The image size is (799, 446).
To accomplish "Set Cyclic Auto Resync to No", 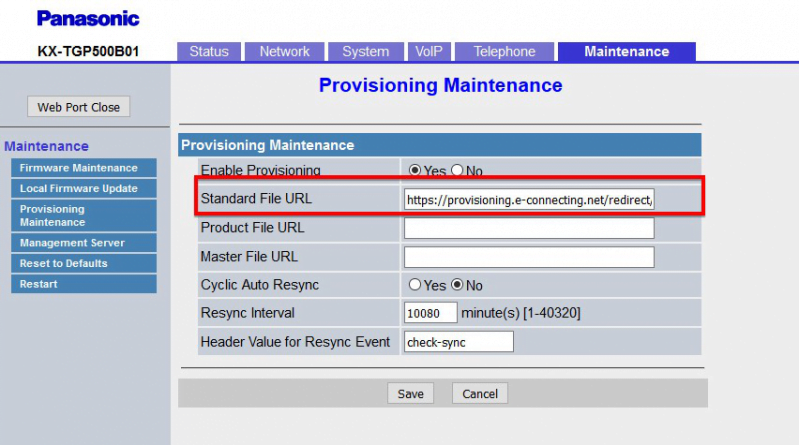I will click(x=457, y=284).
